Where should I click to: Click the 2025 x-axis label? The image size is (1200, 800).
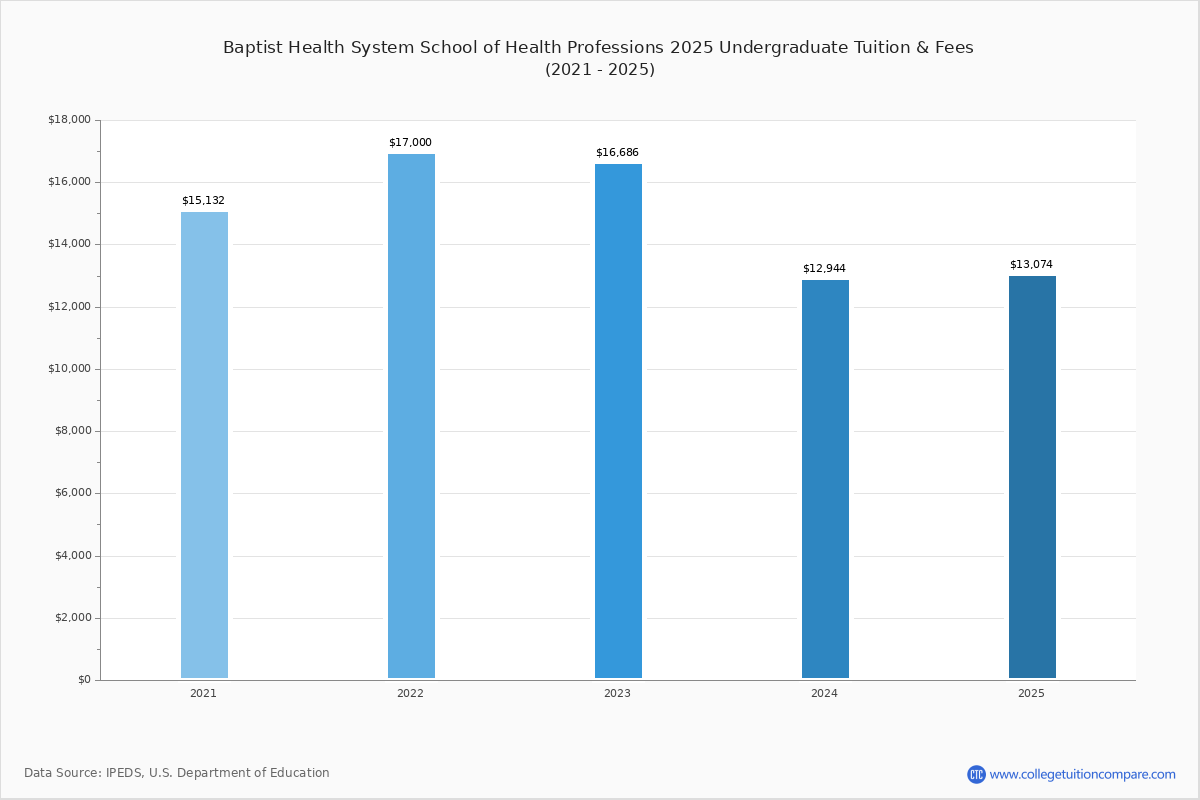click(1031, 692)
